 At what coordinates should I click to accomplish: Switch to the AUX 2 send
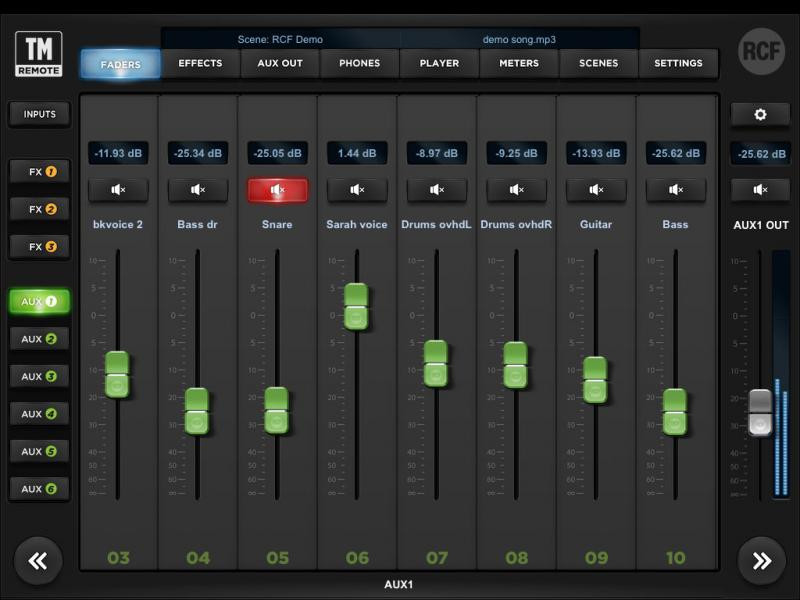(x=38, y=339)
